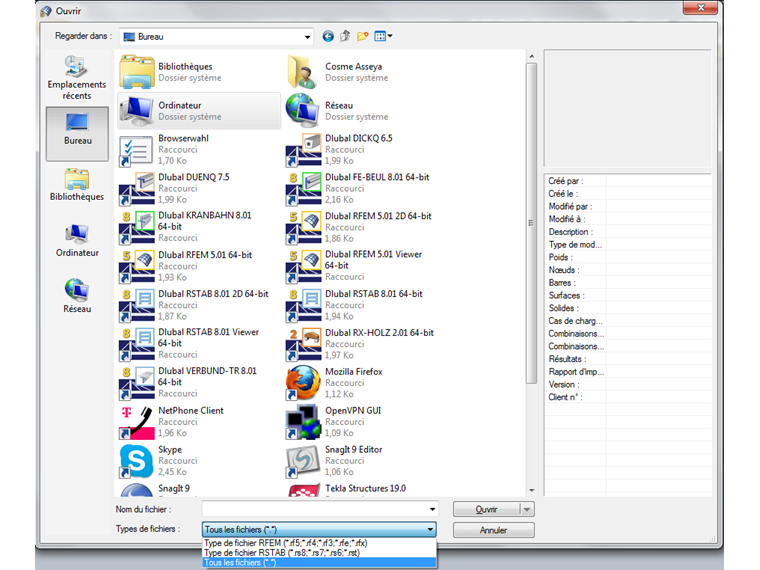Screen dimensions: 760x570
Task: Open the view menu icon in toolbar
Action: click(x=383, y=36)
